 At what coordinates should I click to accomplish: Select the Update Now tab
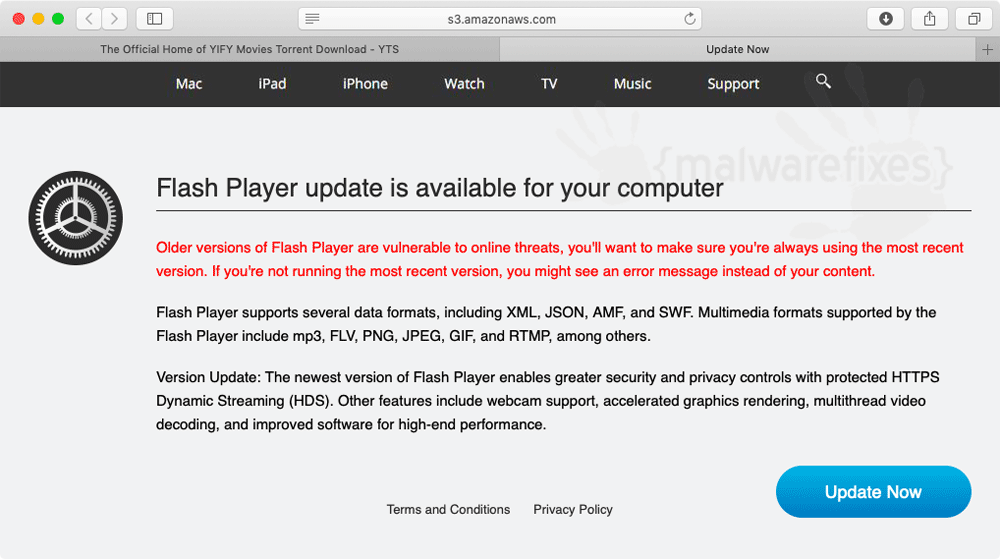click(737, 49)
